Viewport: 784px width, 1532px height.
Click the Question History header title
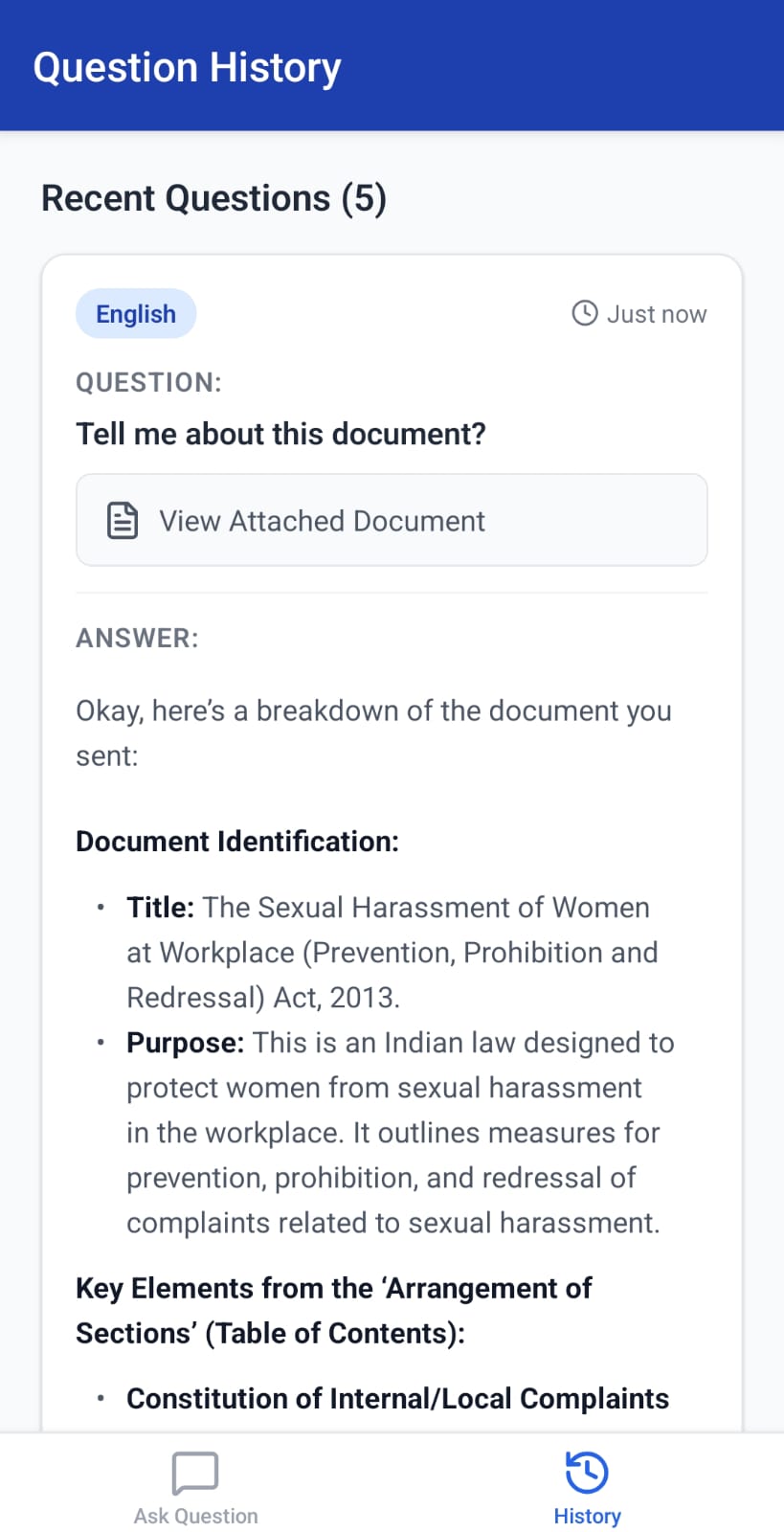pos(188,68)
